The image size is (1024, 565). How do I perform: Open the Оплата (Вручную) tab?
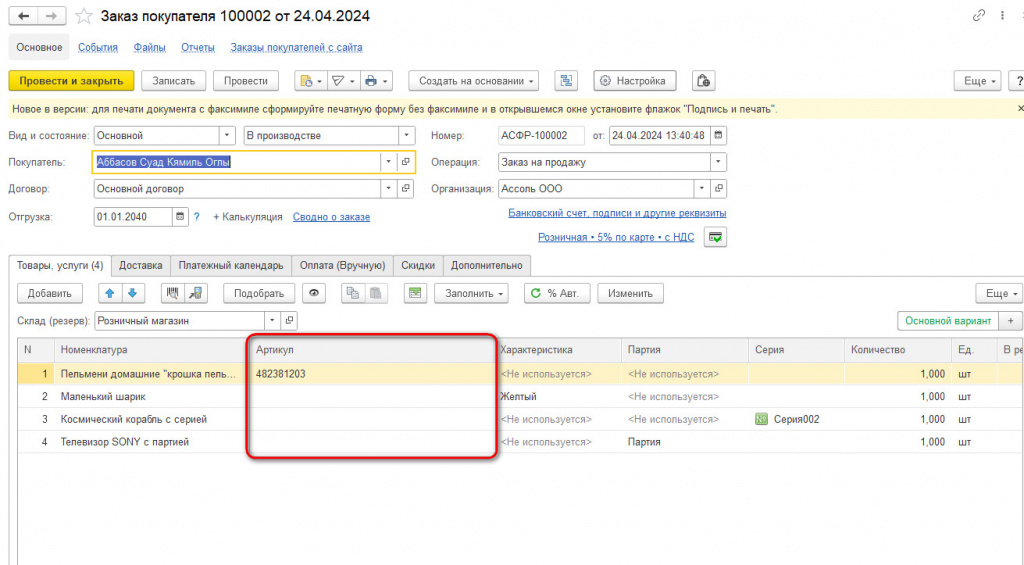[342, 266]
